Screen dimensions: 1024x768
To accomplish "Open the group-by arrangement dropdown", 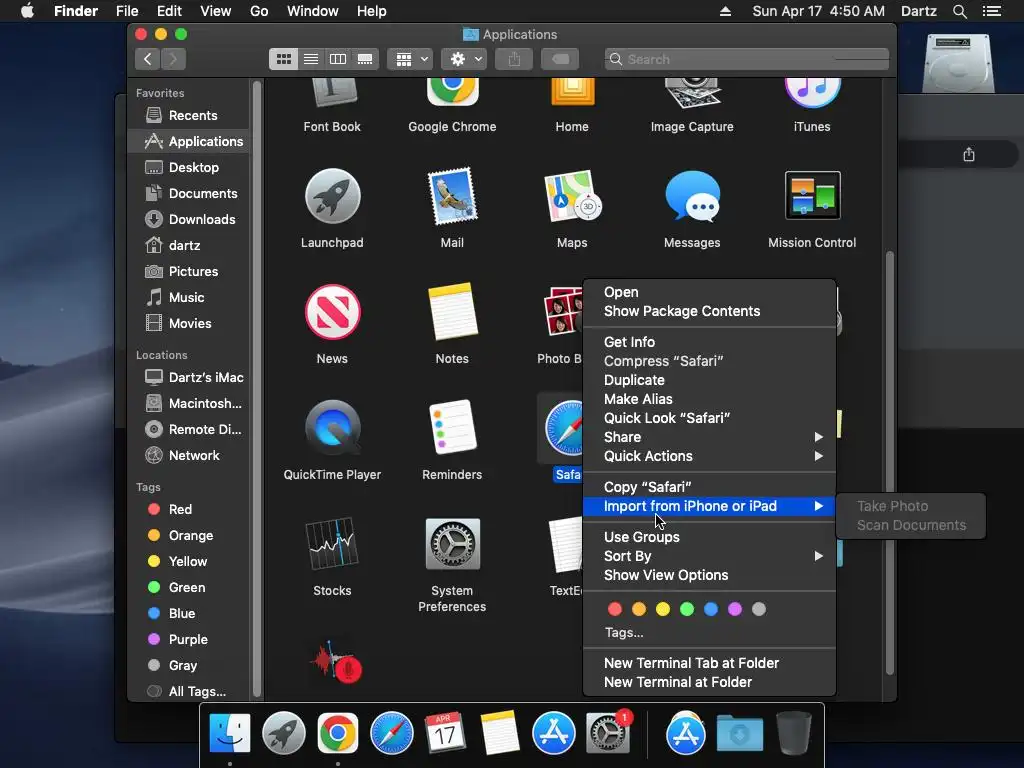I will pos(410,59).
